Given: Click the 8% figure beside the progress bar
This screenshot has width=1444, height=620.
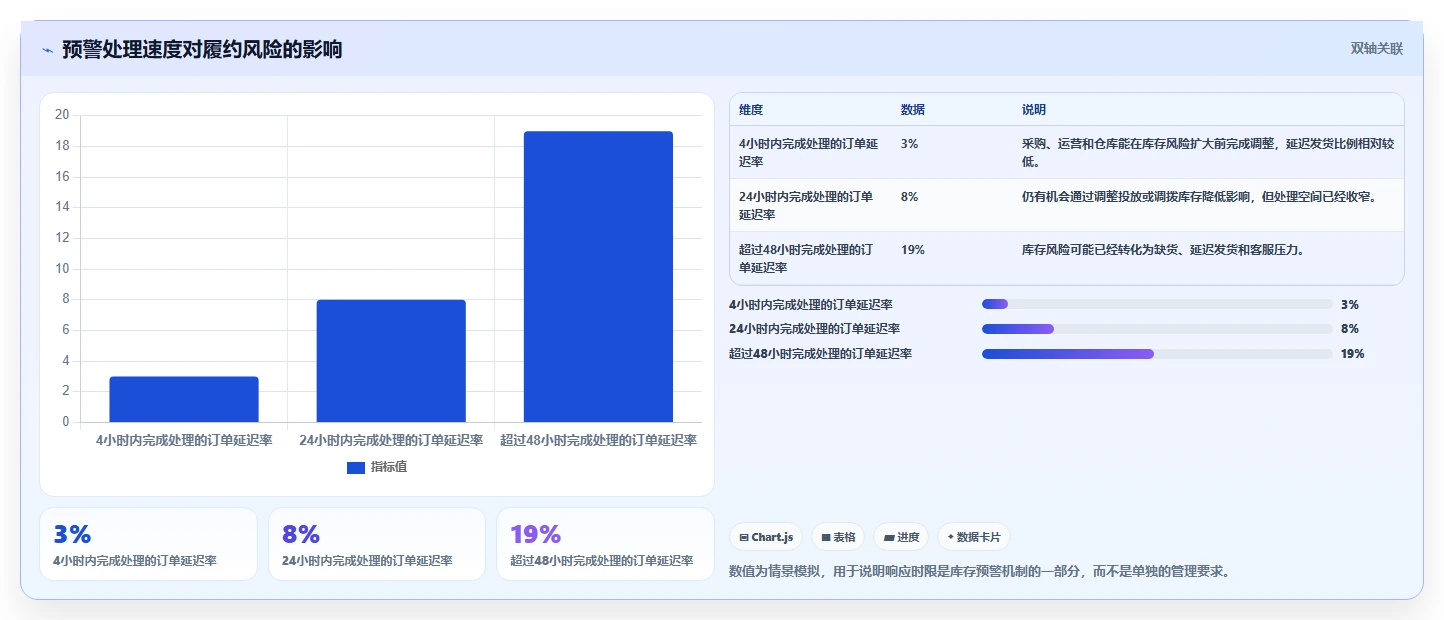Looking at the screenshot, I should [x=1350, y=329].
